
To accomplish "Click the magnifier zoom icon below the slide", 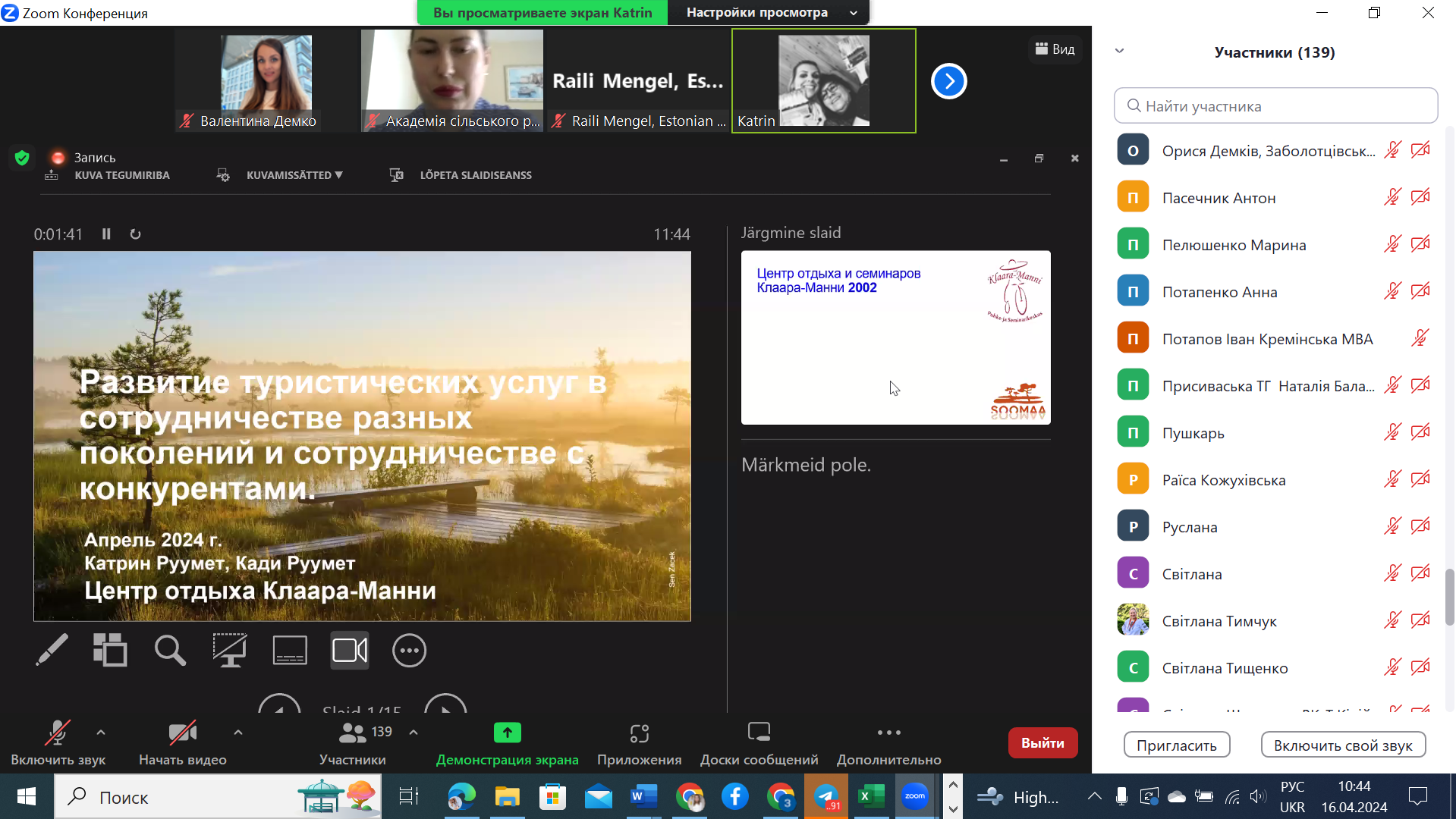I will pos(170,650).
